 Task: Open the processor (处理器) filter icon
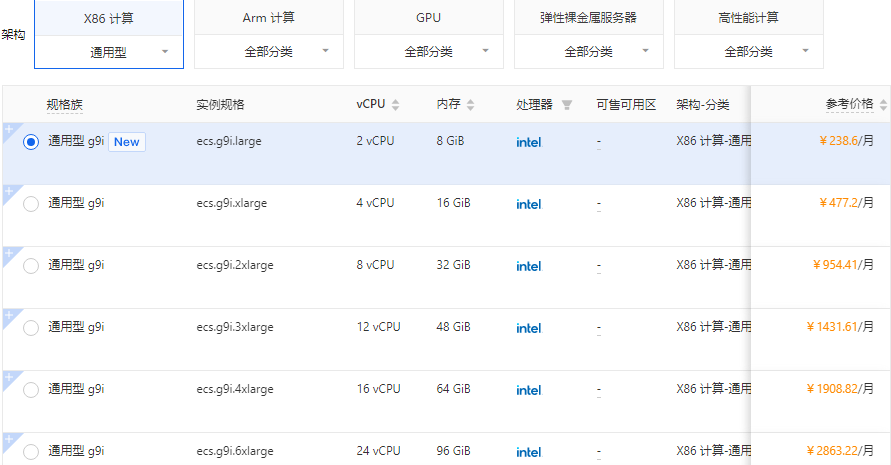click(567, 105)
